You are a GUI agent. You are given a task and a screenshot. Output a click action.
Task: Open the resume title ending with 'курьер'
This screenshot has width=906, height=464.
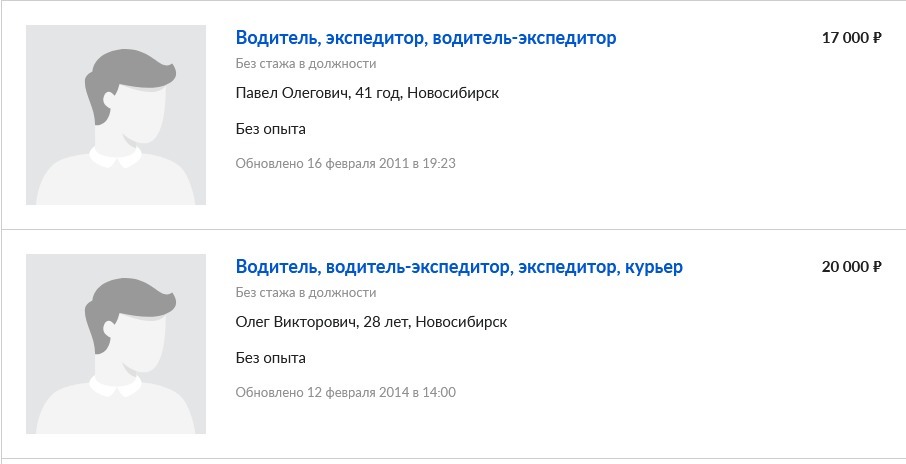click(459, 267)
